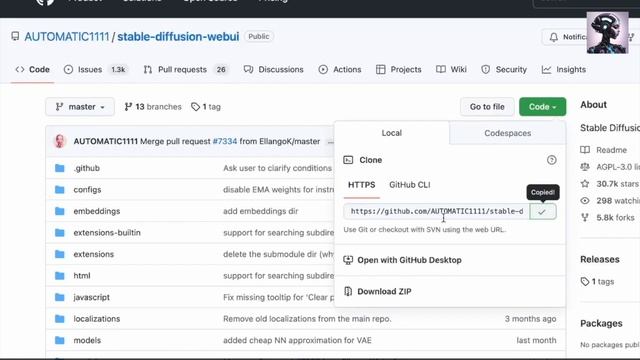This screenshot has height=360, width=640.
Task: Open the Packages heading link
Action: [x=601, y=324]
